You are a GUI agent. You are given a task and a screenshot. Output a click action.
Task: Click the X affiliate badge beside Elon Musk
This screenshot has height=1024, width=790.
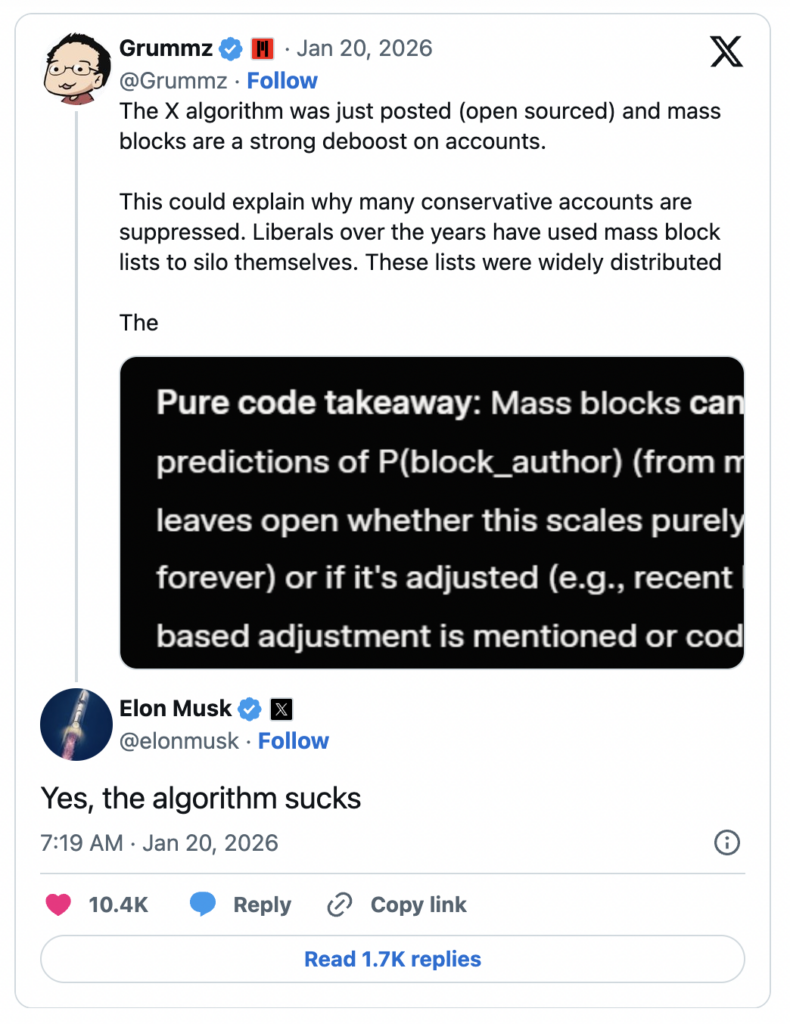click(x=282, y=710)
